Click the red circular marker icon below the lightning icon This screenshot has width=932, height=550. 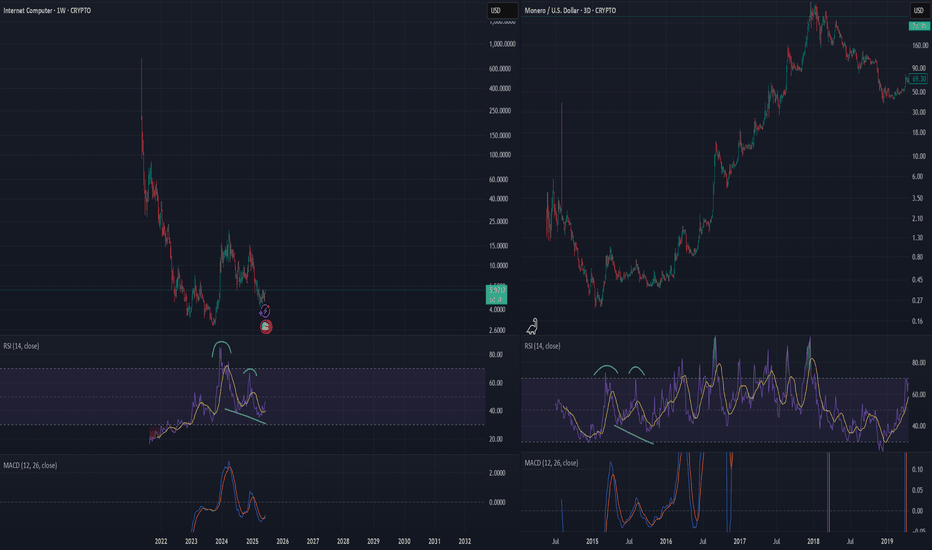coord(266,326)
